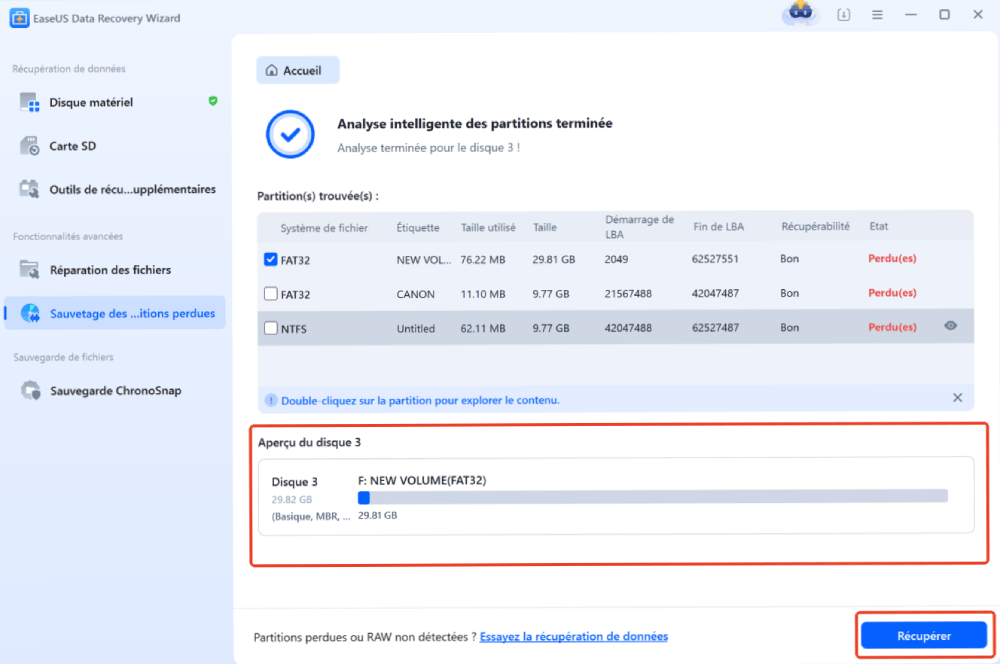
Task: Click the home icon in Accueil button
Action: point(272,70)
